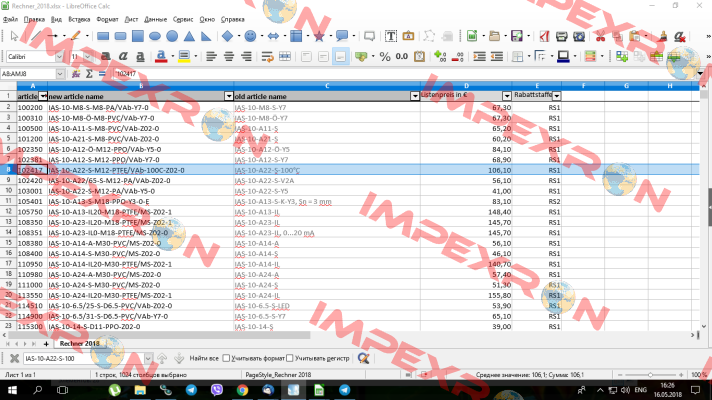Open the Формат menu
The width and height of the screenshot is (712, 400).
(107, 19)
